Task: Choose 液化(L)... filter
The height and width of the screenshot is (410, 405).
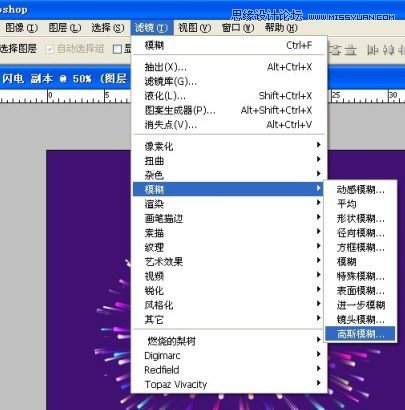Action: [229, 96]
